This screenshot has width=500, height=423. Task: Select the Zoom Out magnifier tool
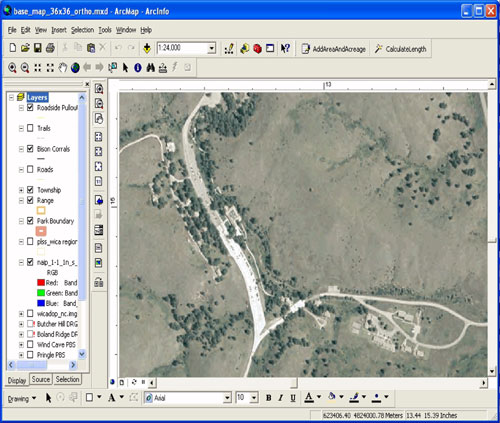pyautogui.click(x=25, y=68)
